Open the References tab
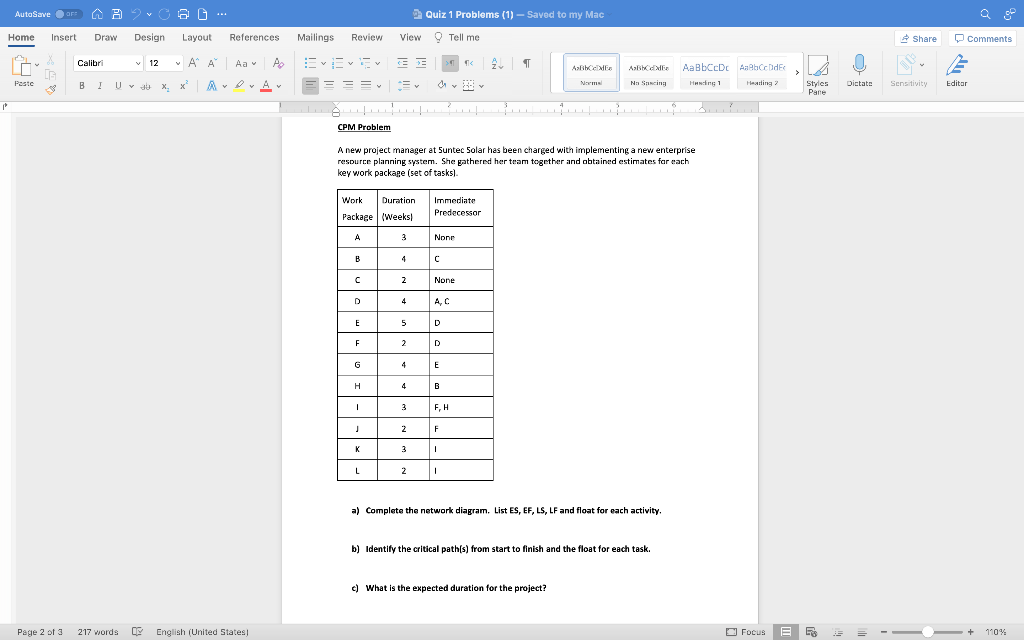The width and height of the screenshot is (1024, 640). pos(254,37)
